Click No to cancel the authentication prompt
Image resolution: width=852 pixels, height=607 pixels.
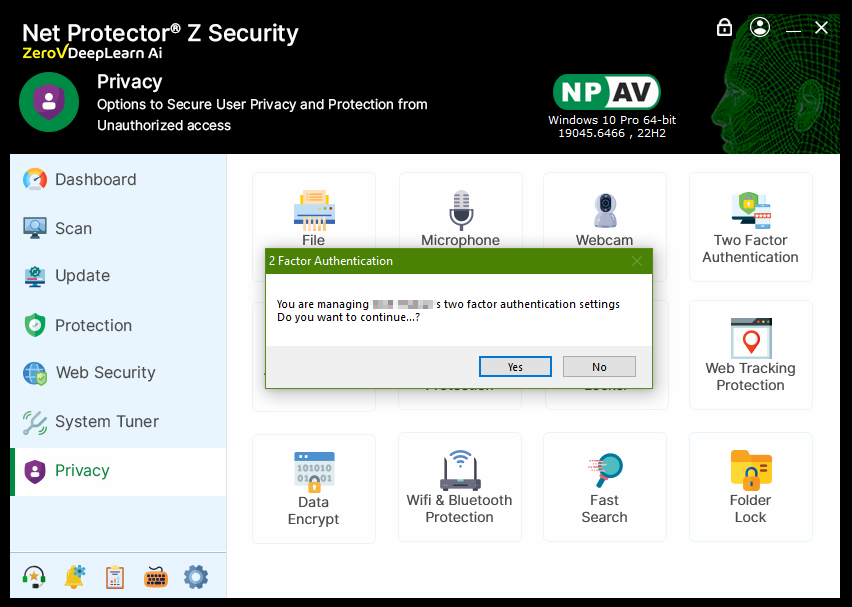599,366
